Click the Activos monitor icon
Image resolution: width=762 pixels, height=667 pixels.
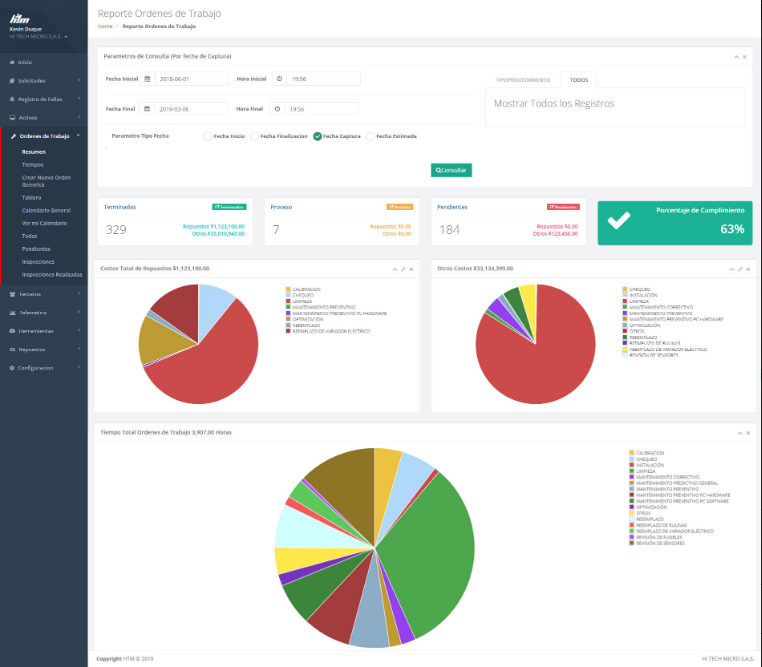(12, 118)
